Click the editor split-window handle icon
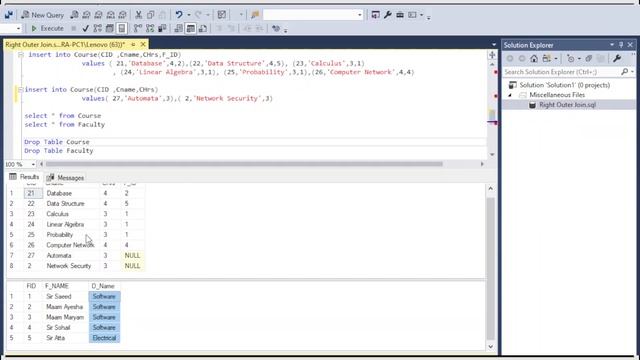Screen dimensions: 640x360 pos(492,55)
